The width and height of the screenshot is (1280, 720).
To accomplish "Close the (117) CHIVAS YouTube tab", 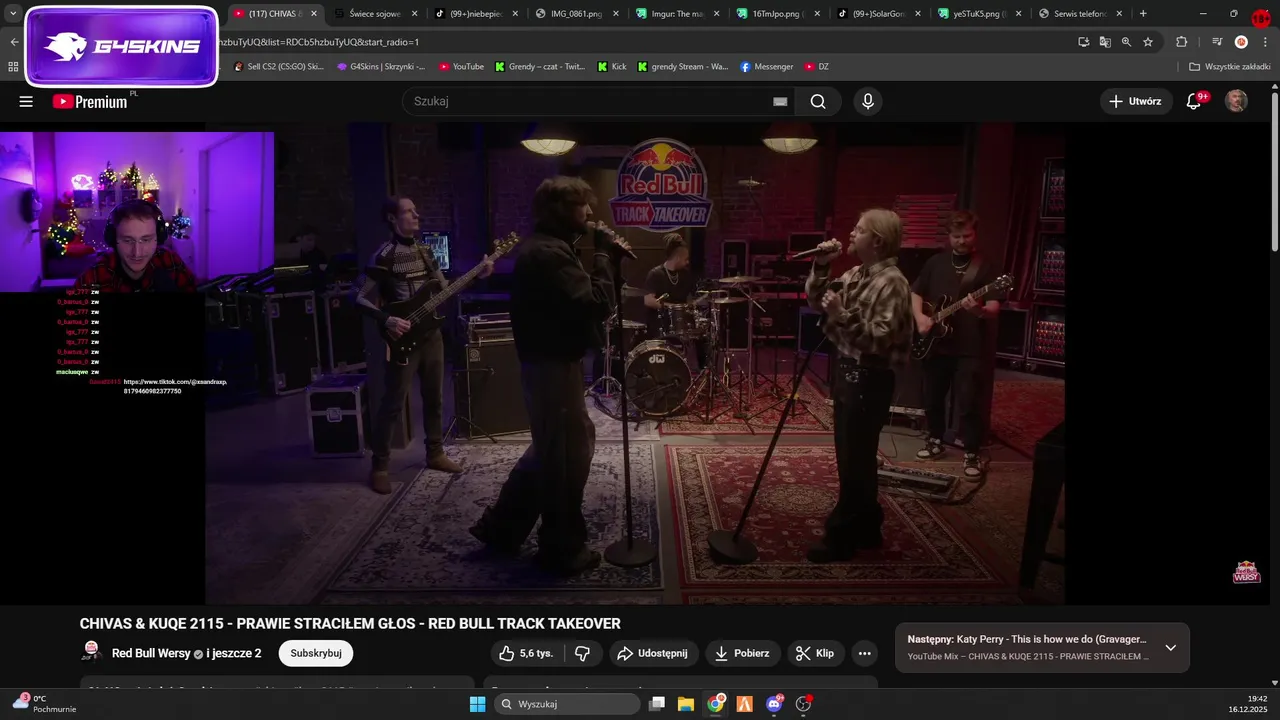I will pos(313,14).
